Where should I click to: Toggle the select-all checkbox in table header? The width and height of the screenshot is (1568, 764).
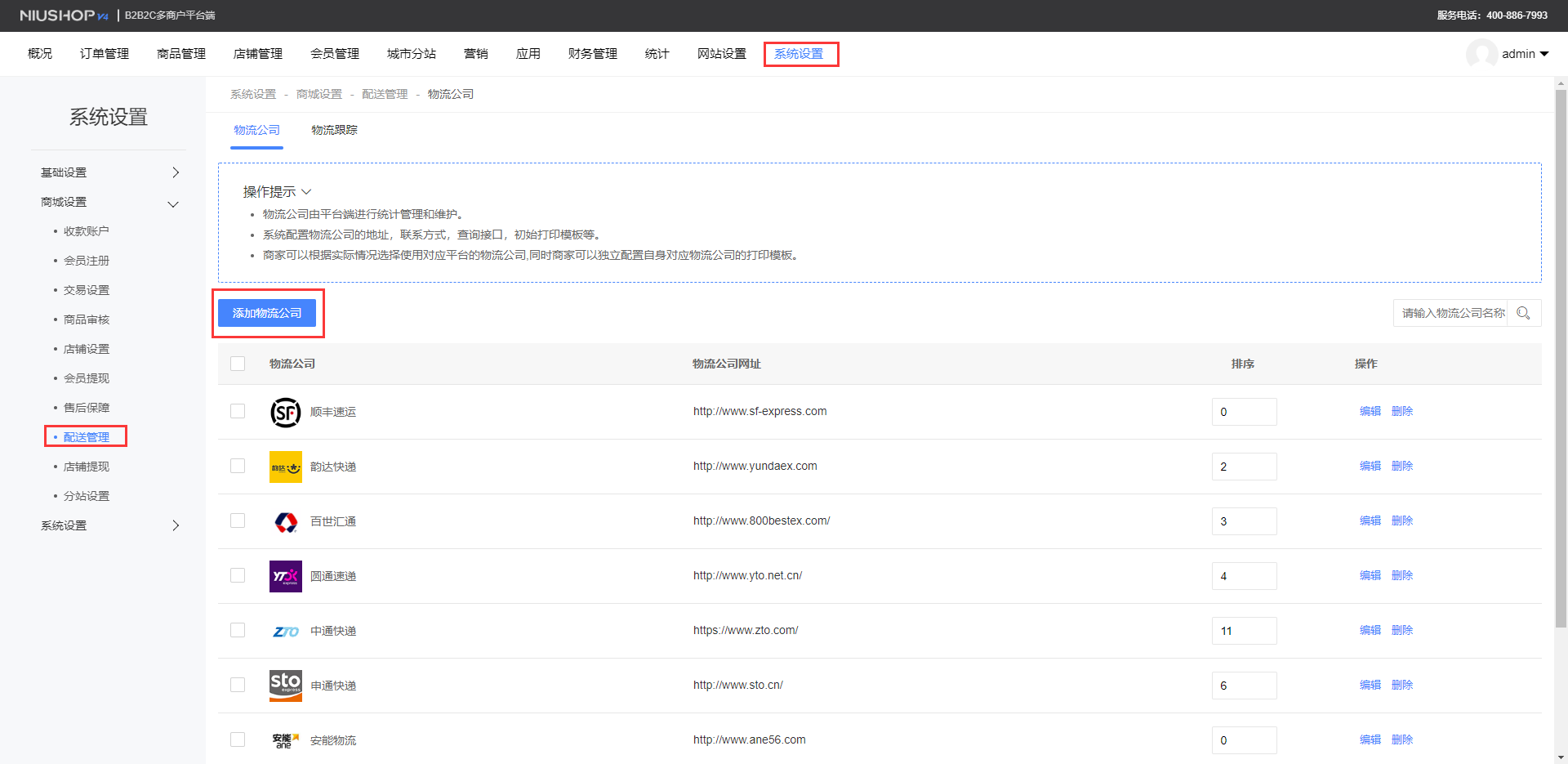(x=238, y=364)
